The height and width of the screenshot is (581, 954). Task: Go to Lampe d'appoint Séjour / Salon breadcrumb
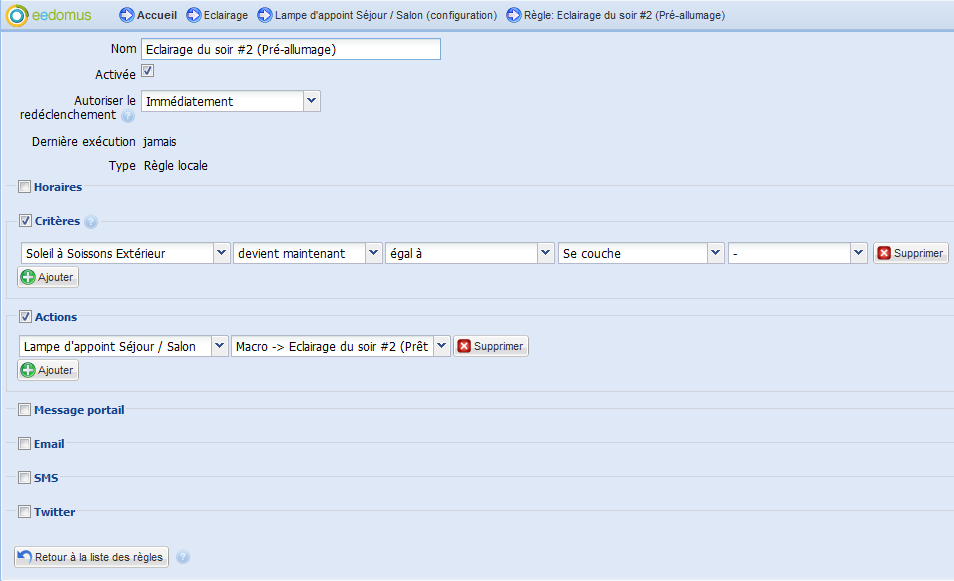pyautogui.click(x=386, y=16)
